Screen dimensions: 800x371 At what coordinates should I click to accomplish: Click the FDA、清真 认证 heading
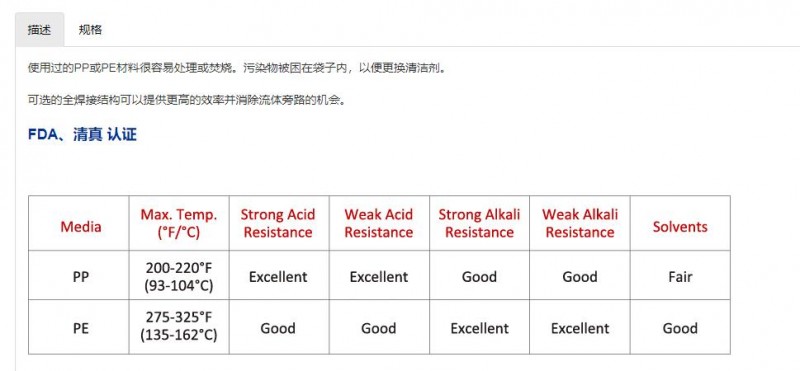82,135
